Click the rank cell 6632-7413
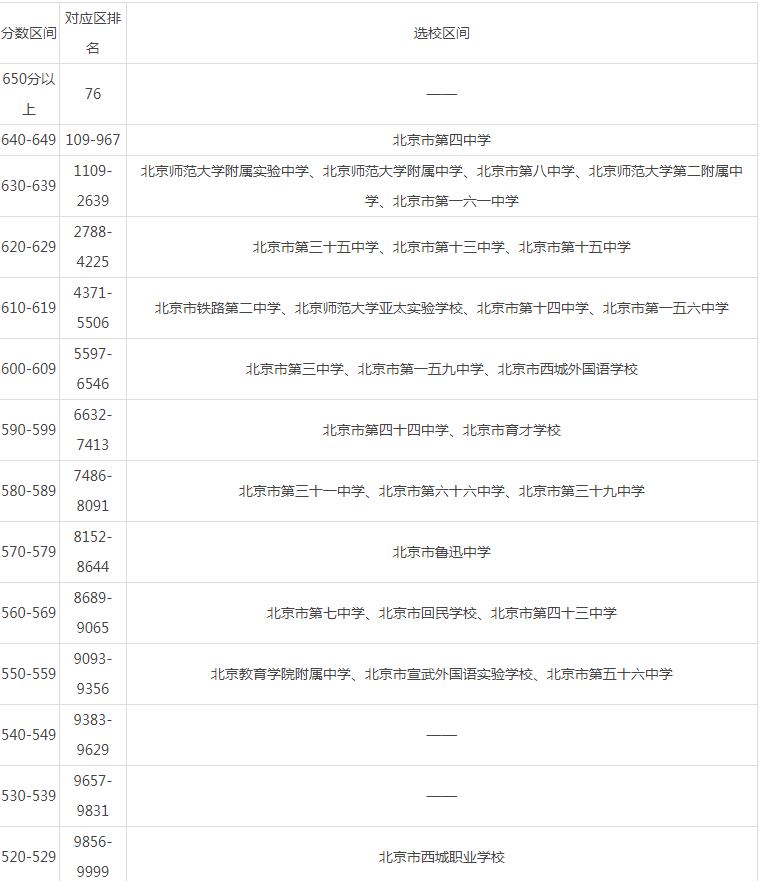The width and height of the screenshot is (761, 881). point(93,430)
